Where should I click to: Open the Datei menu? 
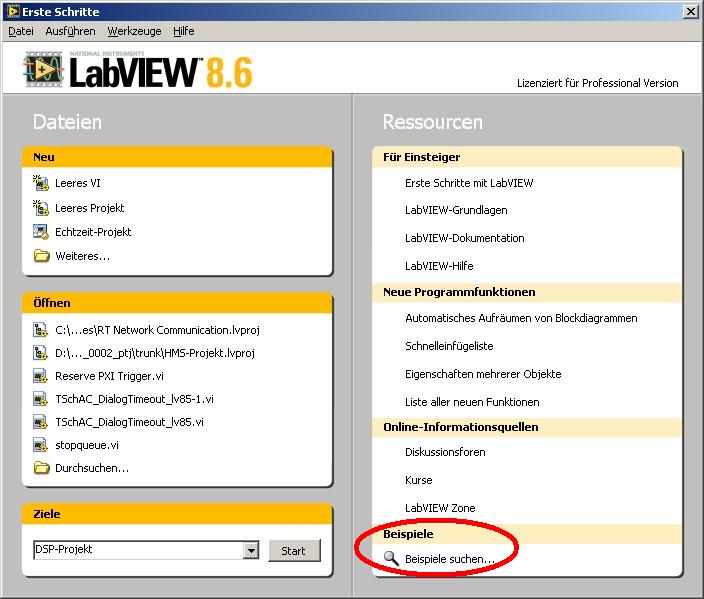[21, 31]
